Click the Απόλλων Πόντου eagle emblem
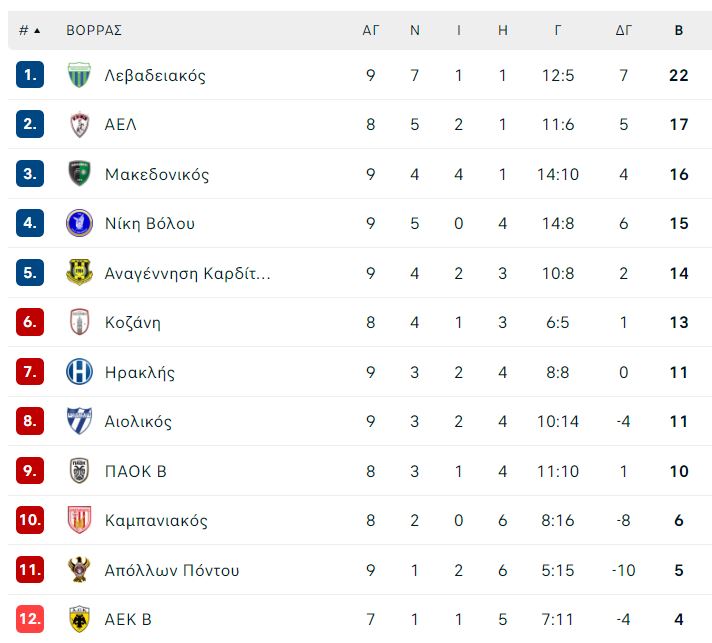This screenshot has height=643, width=712. pyautogui.click(x=79, y=569)
